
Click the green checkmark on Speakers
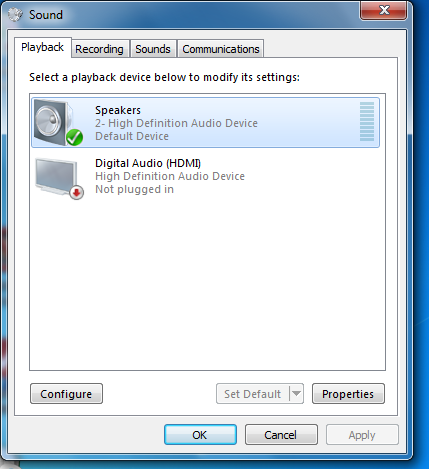coord(74,137)
